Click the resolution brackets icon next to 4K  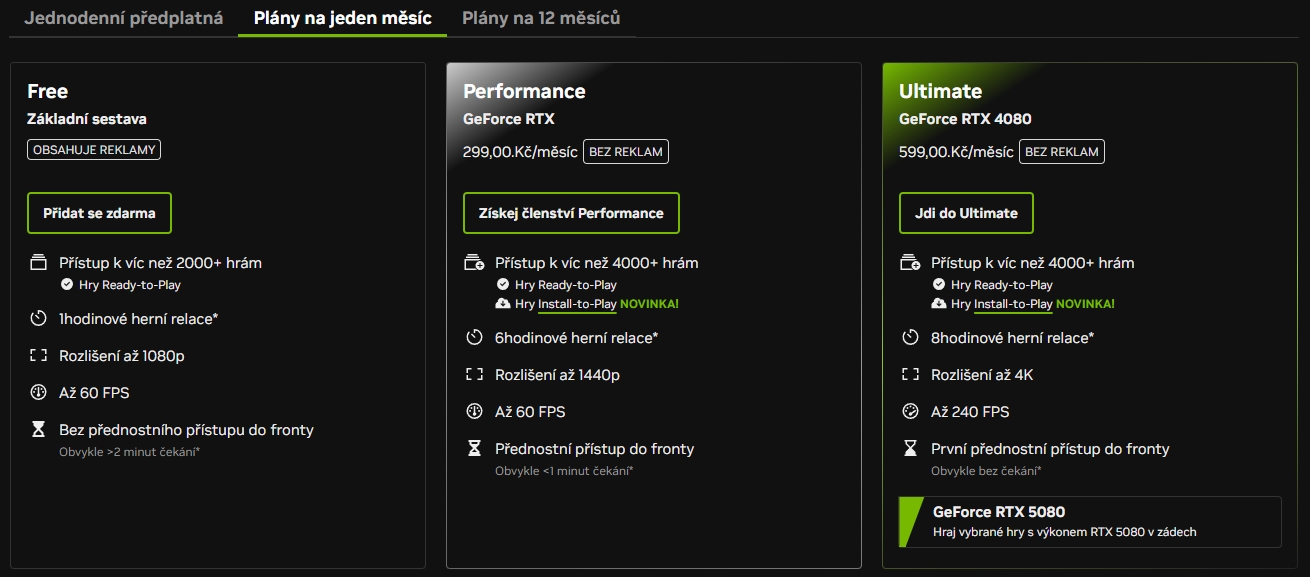click(911, 374)
